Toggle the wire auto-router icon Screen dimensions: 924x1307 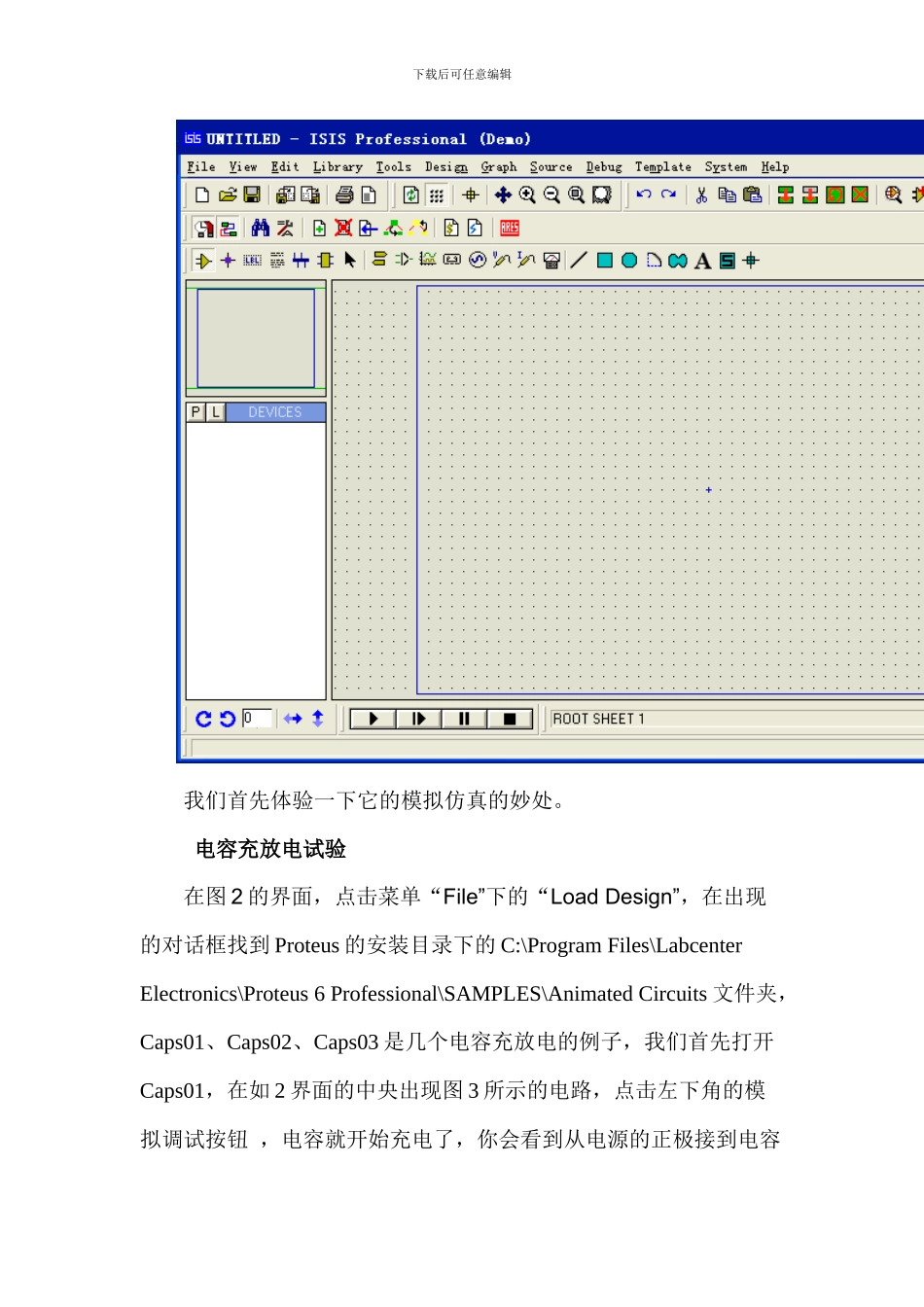pyautogui.click(x=229, y=229)
